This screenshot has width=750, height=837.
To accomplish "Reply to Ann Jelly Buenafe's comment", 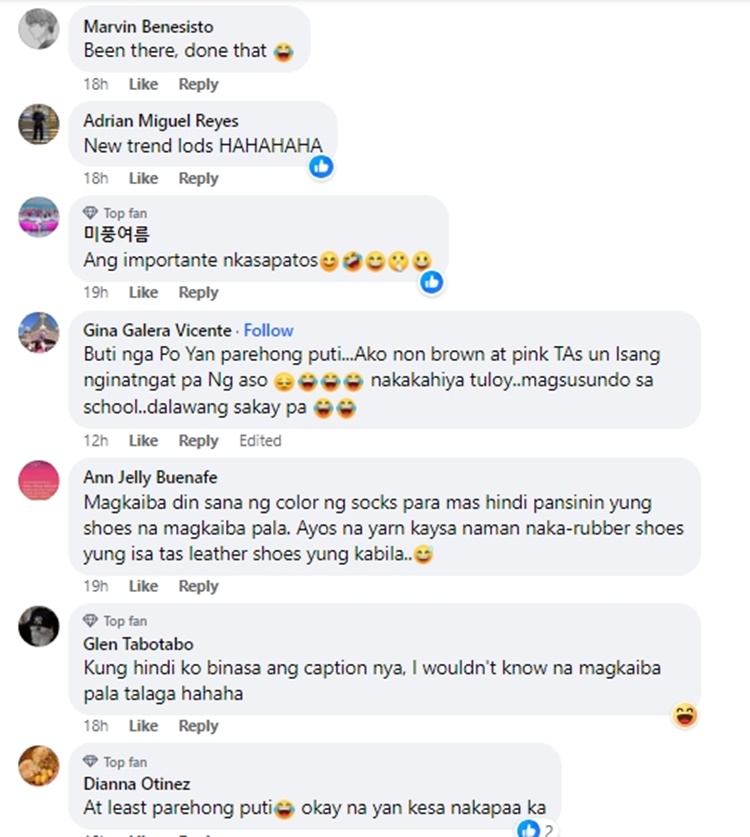I will pos(198,586).
